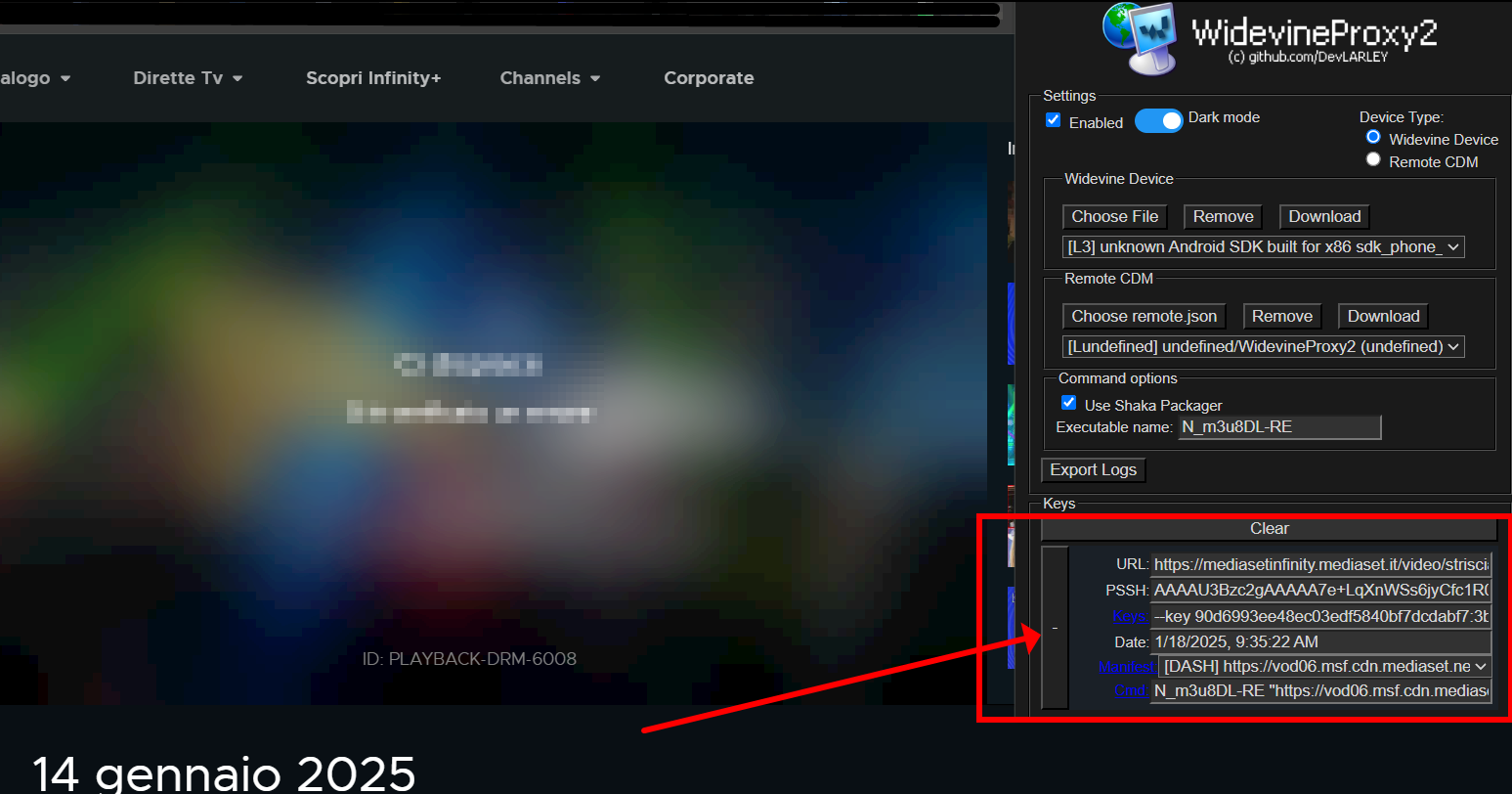Click the Choose File button
Viewport: 1512px width, 794px height.
point(1114,217)
